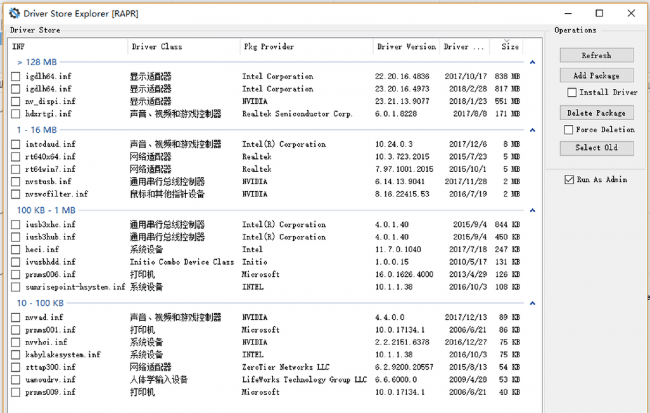This screenshot has height=413, width=650.
Task: Check the kabylakesystem.inf checkbox
Action: click(x=16, y=355)
